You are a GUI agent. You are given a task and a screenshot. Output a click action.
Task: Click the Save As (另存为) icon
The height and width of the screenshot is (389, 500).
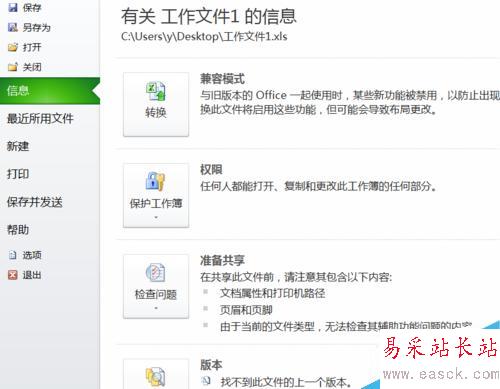click(13, 27)
